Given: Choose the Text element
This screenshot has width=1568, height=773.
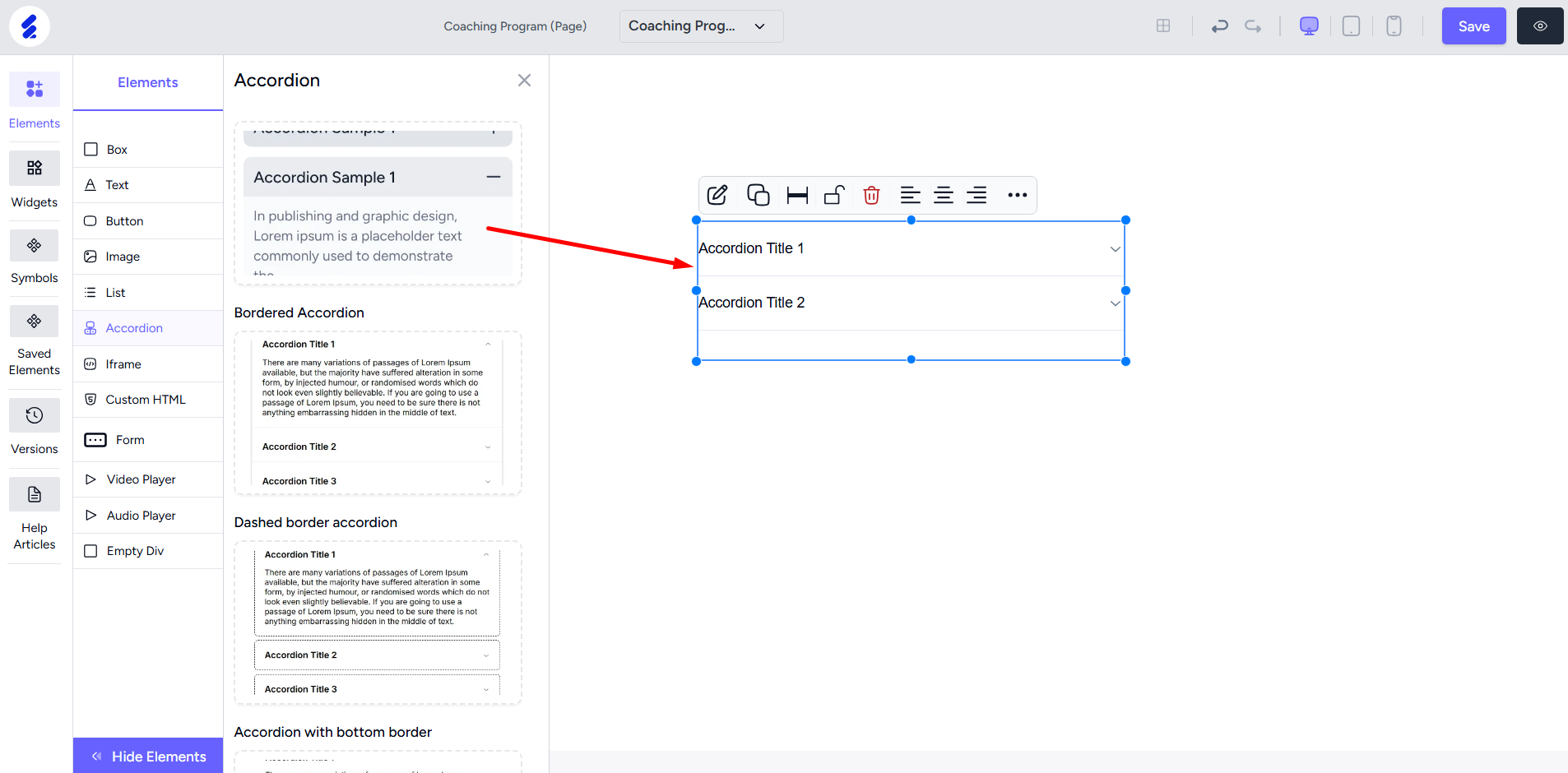Looking at the screenshot, I should (x=148, y=185).
